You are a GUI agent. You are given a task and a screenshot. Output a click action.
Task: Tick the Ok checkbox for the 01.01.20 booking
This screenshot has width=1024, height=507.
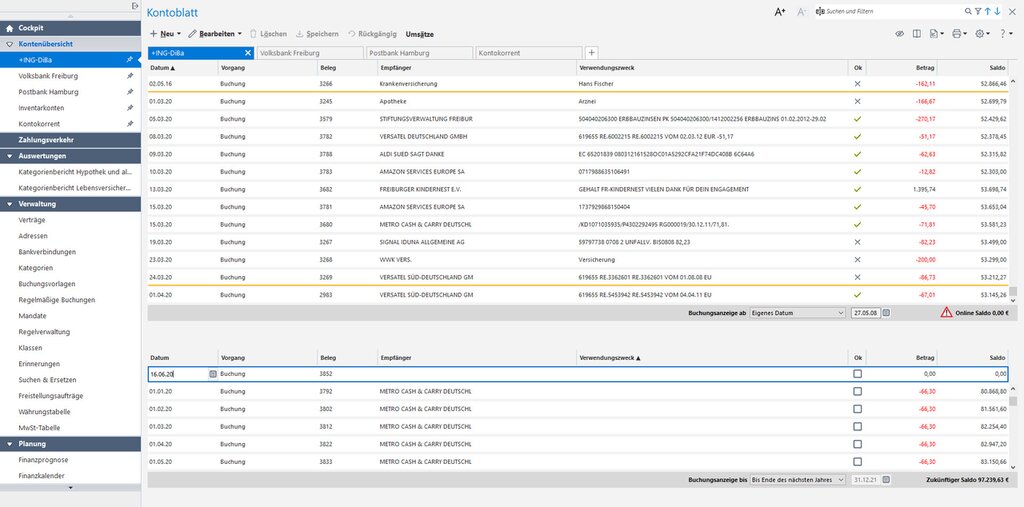pyautogui.click(x=857, y=392)
